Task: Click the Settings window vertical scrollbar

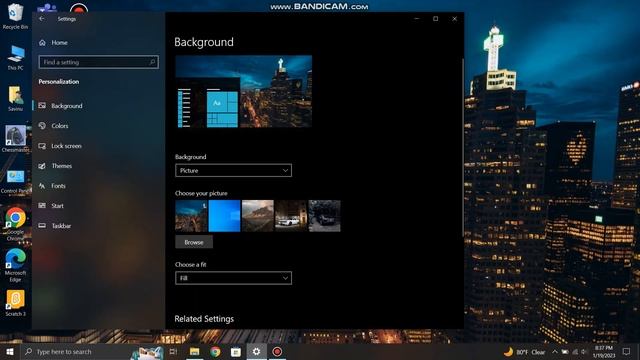Action: click(x=462, y=147)
